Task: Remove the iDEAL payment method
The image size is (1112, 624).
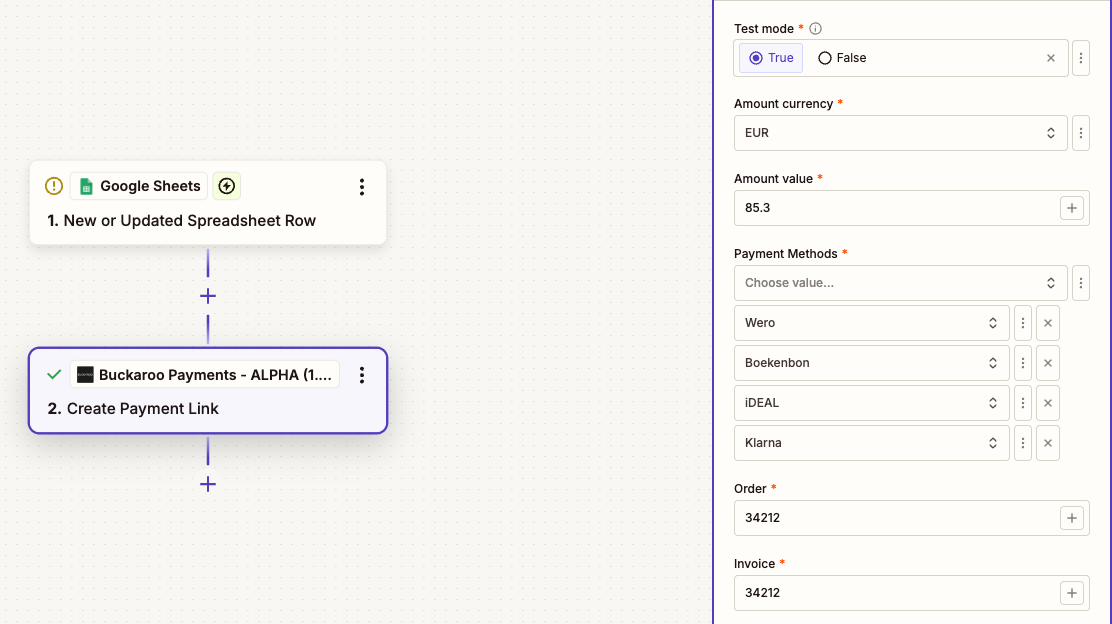Action: [x=1047, y=403]
